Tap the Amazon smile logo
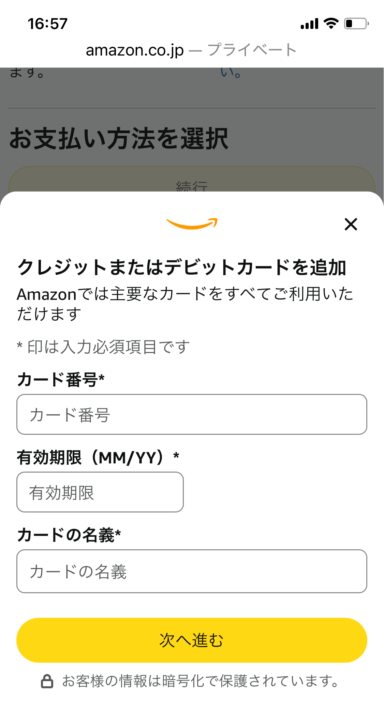Viewport: 384px width, 720px height. pyautogui.click(x=192, y=224)
